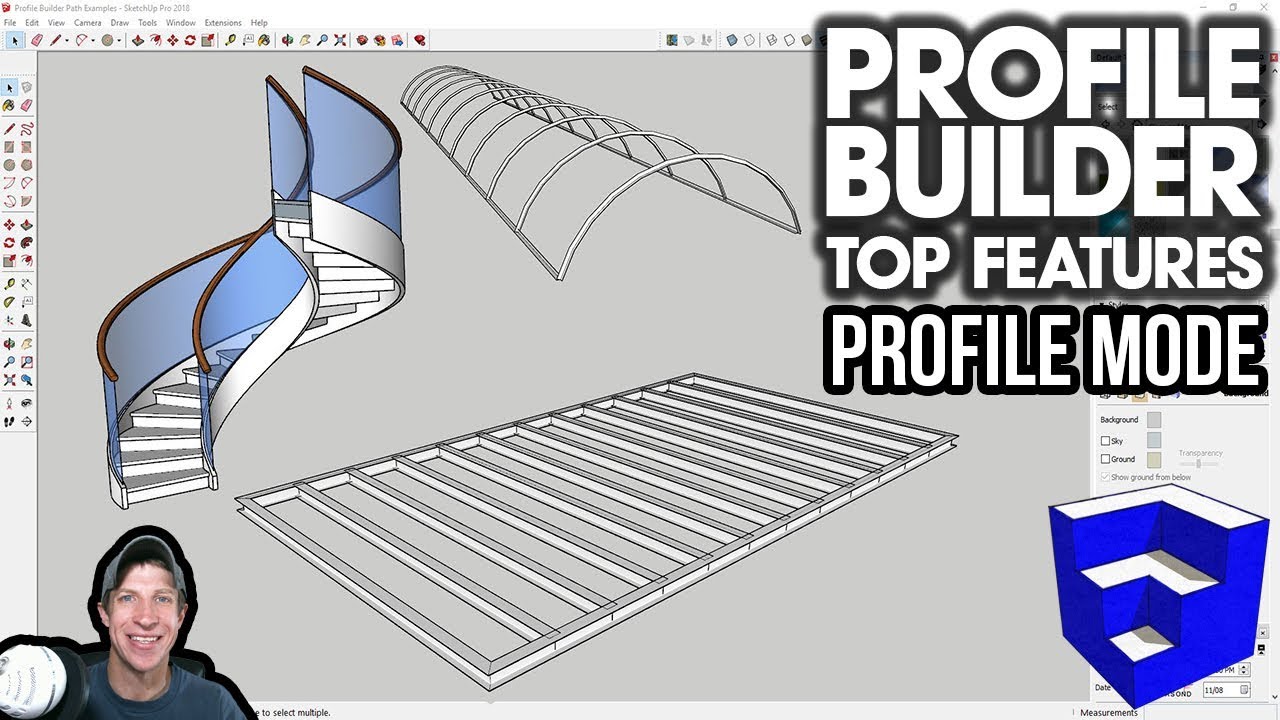Viewport: 1280px width, 720px height.
Task: Select the Circle shape tool in top toolbar
Action: coord(107,40)
